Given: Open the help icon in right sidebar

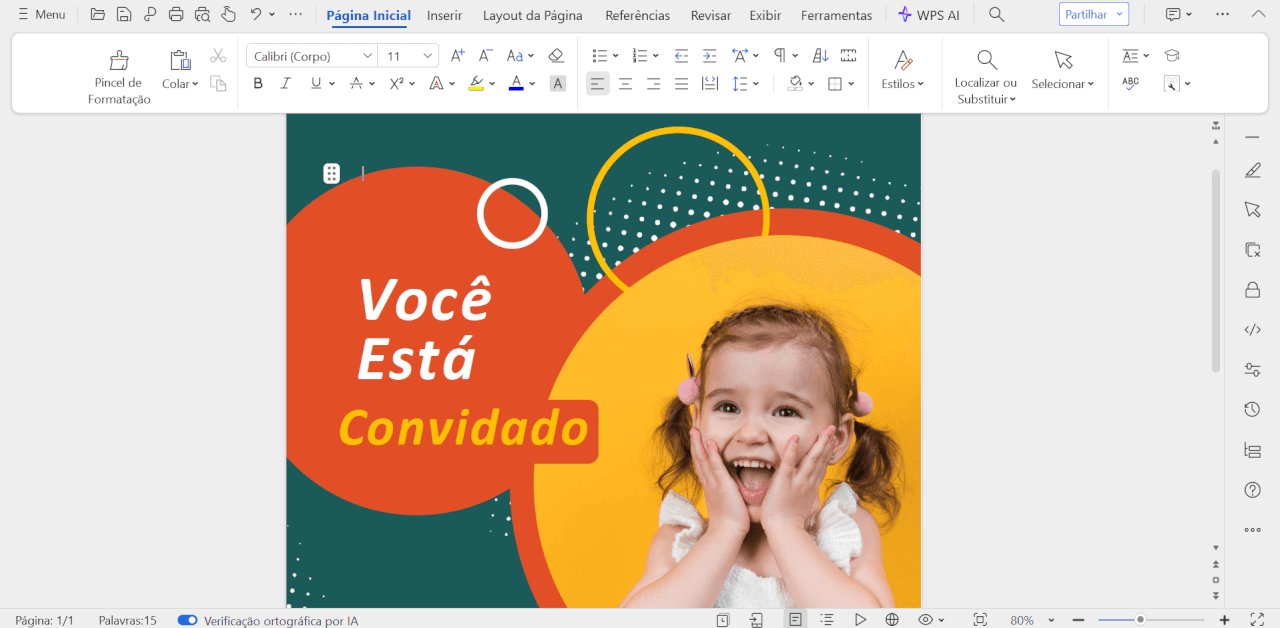Looking at the screenshot, I should tap(1252, 489).
